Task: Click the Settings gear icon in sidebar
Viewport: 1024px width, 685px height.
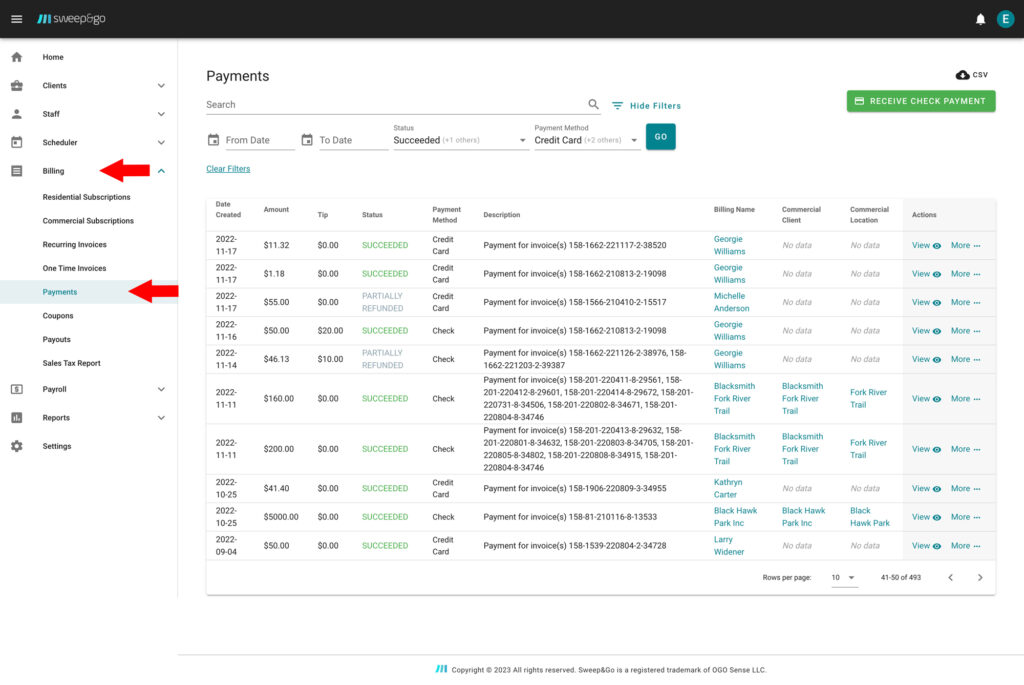Action: tap(16, 446)
